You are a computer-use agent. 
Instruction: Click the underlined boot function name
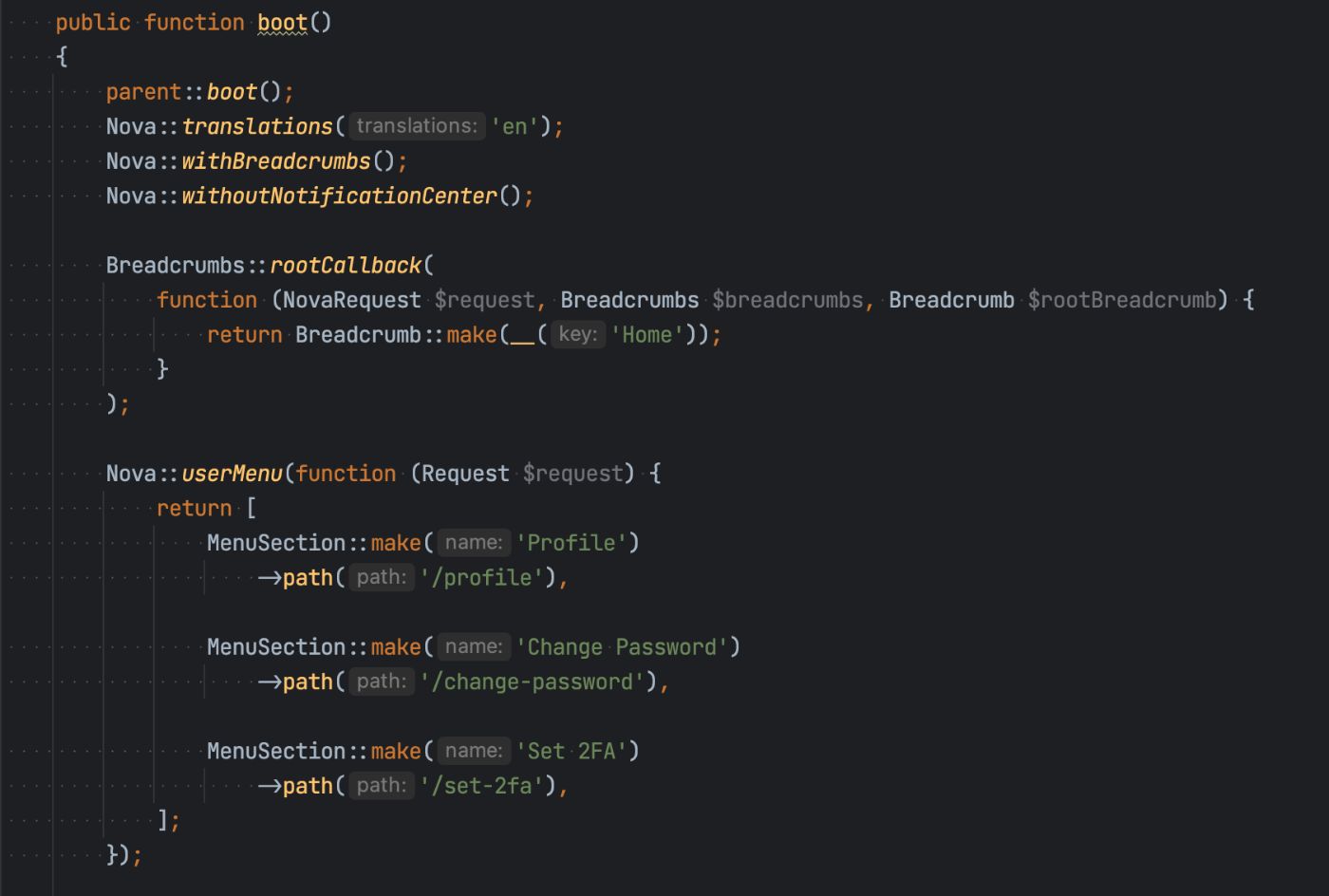pyautogui.click(x=280, y=21)
